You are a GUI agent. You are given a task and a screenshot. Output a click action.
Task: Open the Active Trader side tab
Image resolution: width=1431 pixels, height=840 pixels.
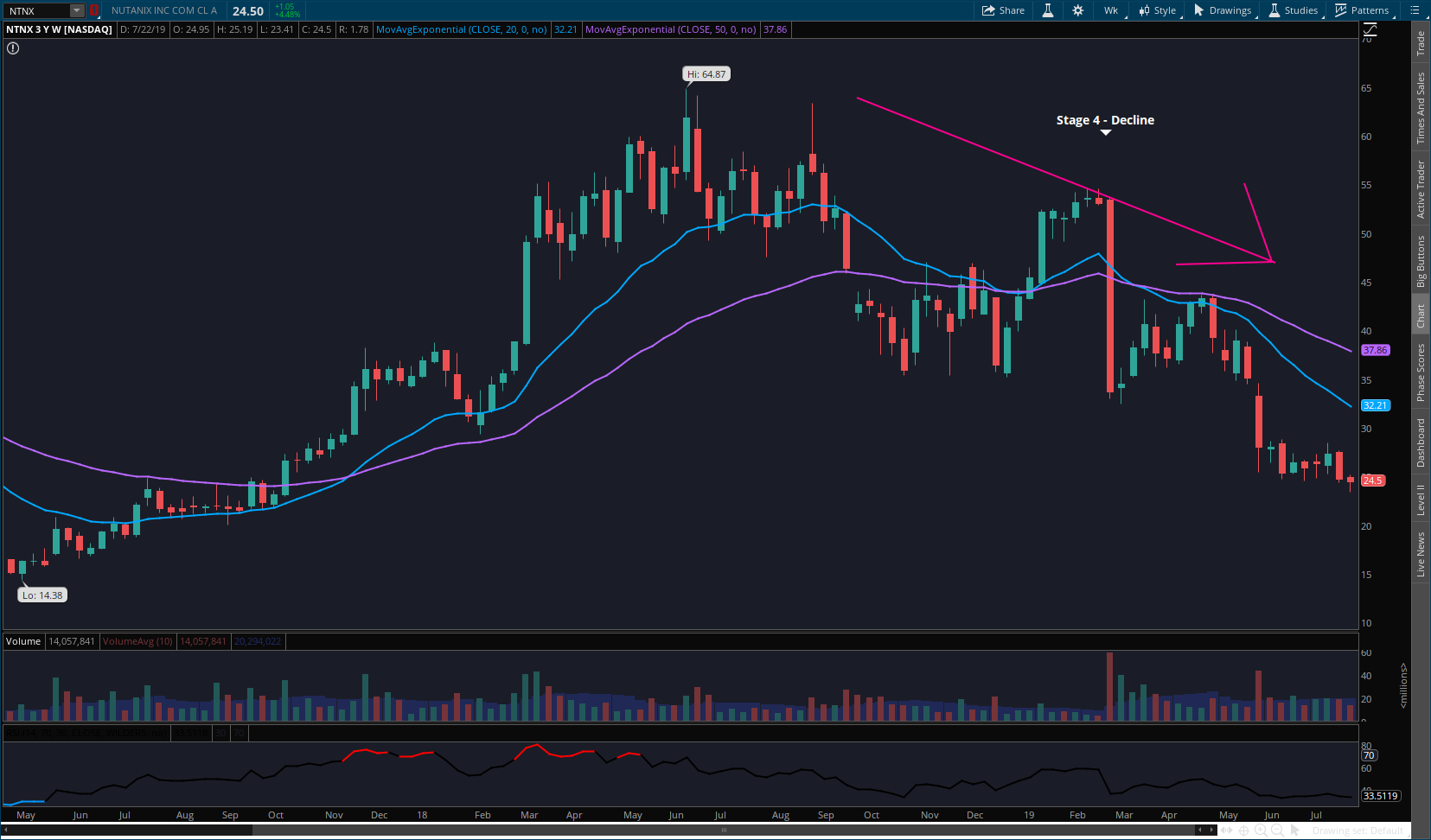1421,189
